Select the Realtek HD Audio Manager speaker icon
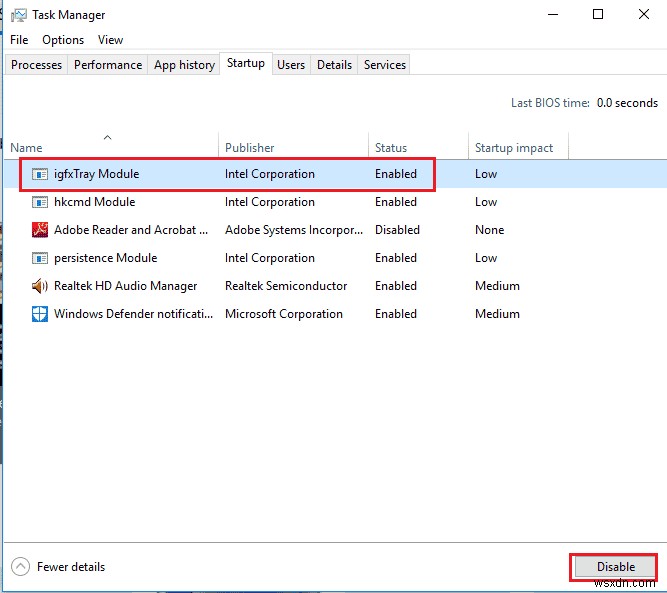 pos(40,286)
